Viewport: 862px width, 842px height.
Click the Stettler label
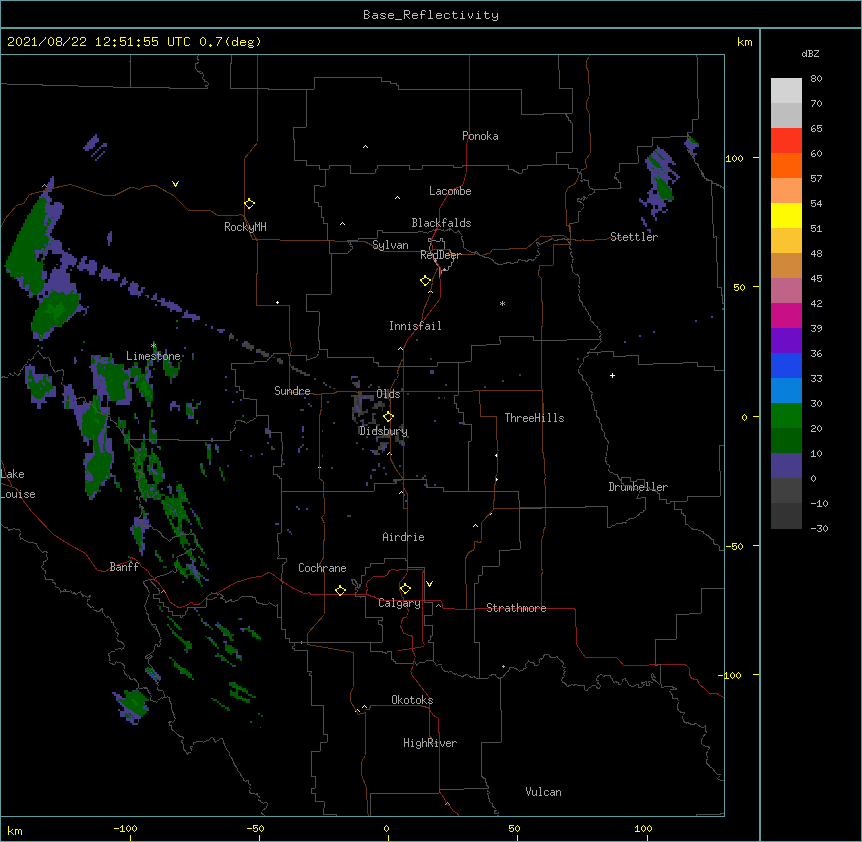[634, 237]
